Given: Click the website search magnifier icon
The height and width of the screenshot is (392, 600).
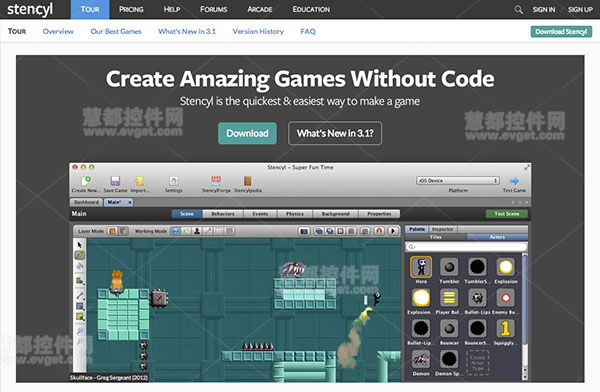Looking at the screenshot, I should [518, 10].
